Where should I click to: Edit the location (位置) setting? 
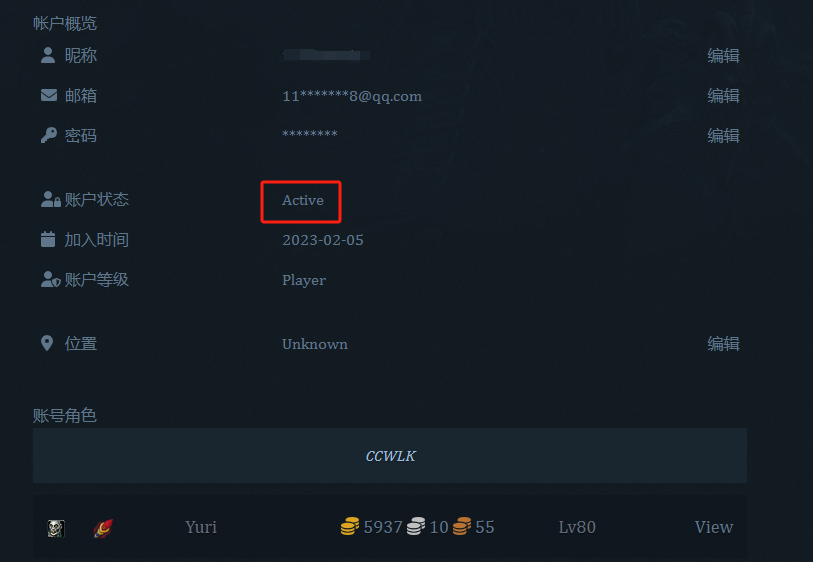tap(723, 343)
